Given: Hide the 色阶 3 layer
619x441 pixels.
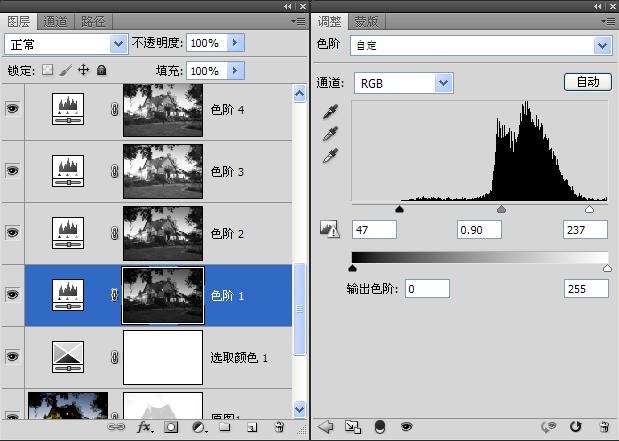Looking at the screenshot, I should [x=12, y=171].
